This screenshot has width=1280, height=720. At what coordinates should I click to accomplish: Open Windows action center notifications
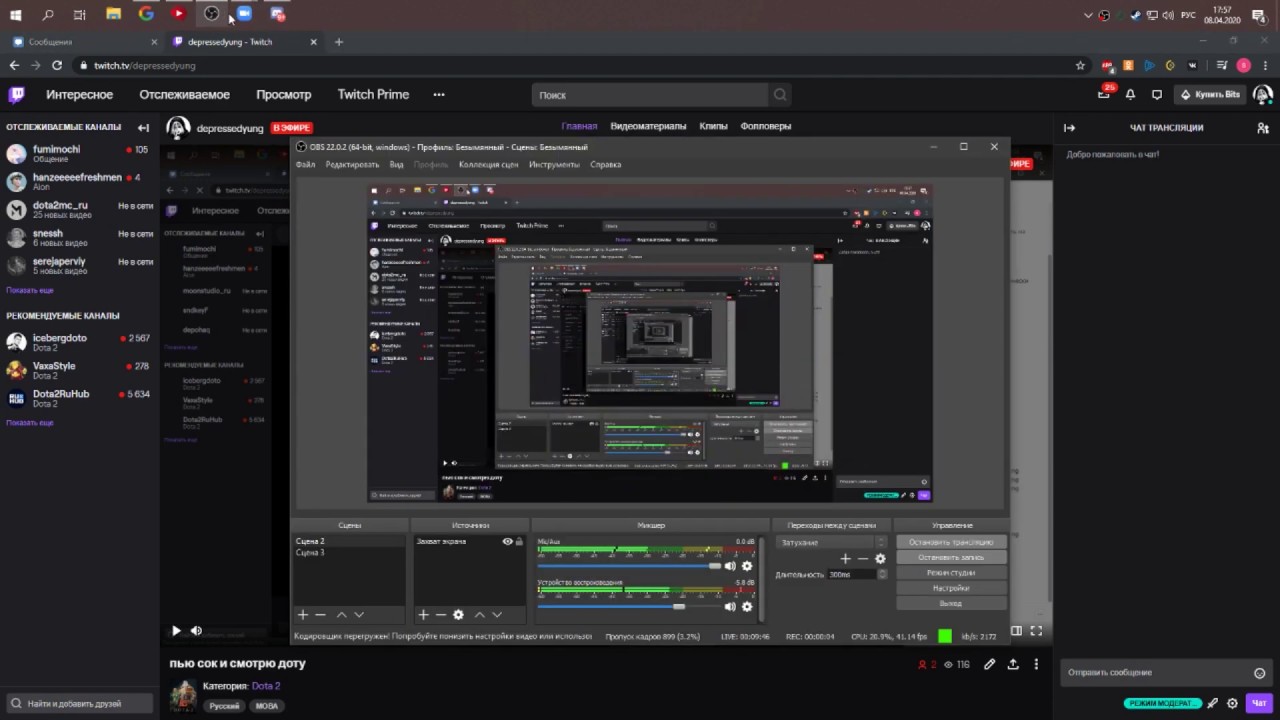pos(1259,15)
